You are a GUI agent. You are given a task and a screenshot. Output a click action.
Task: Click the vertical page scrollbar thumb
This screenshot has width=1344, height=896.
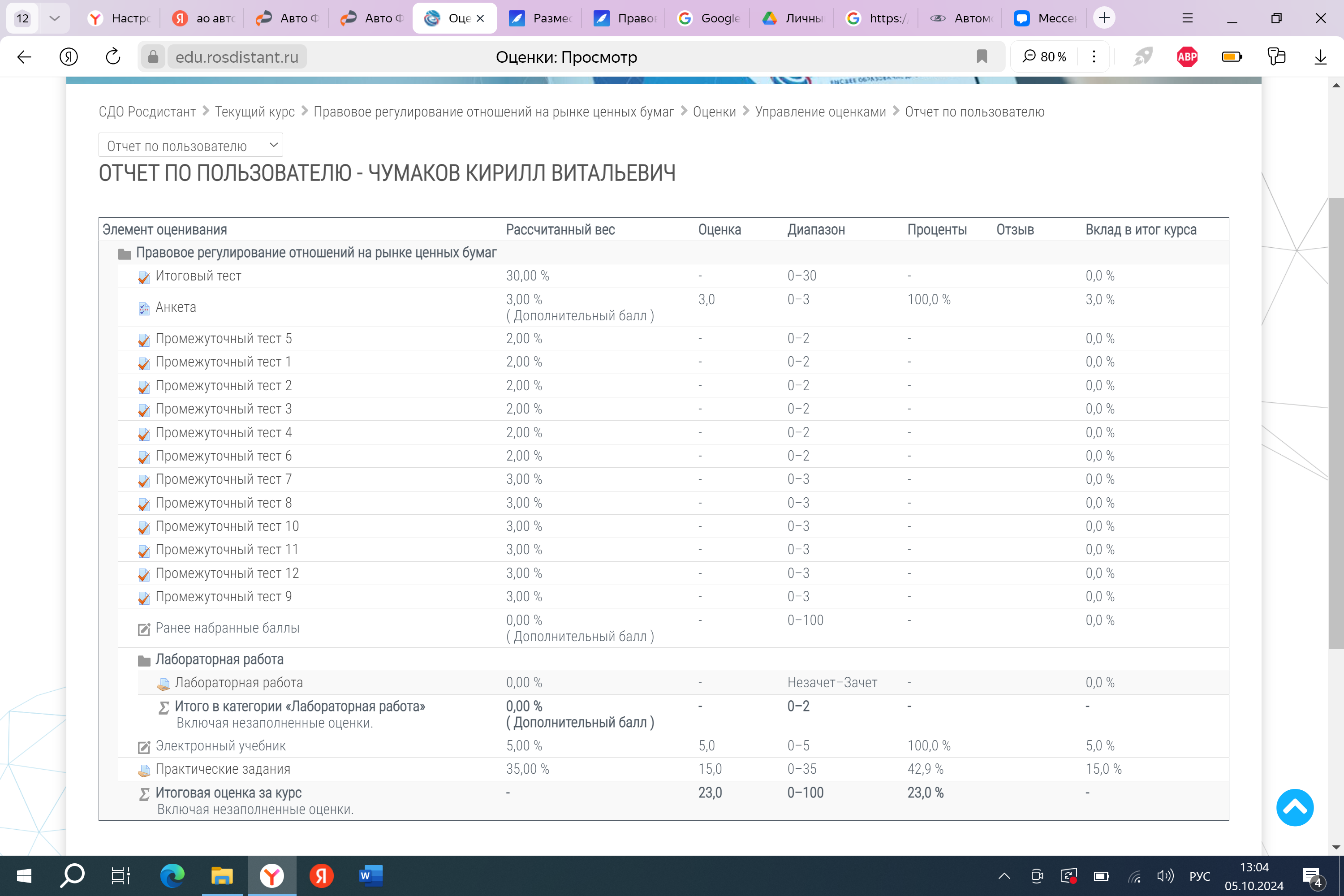(1335, 423)
